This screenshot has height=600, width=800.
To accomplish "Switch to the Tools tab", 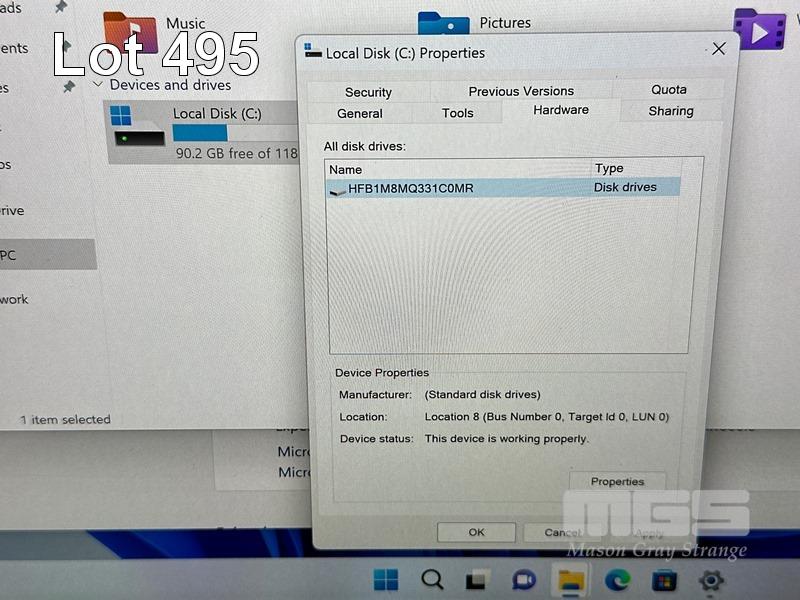I will click(458, 113).
